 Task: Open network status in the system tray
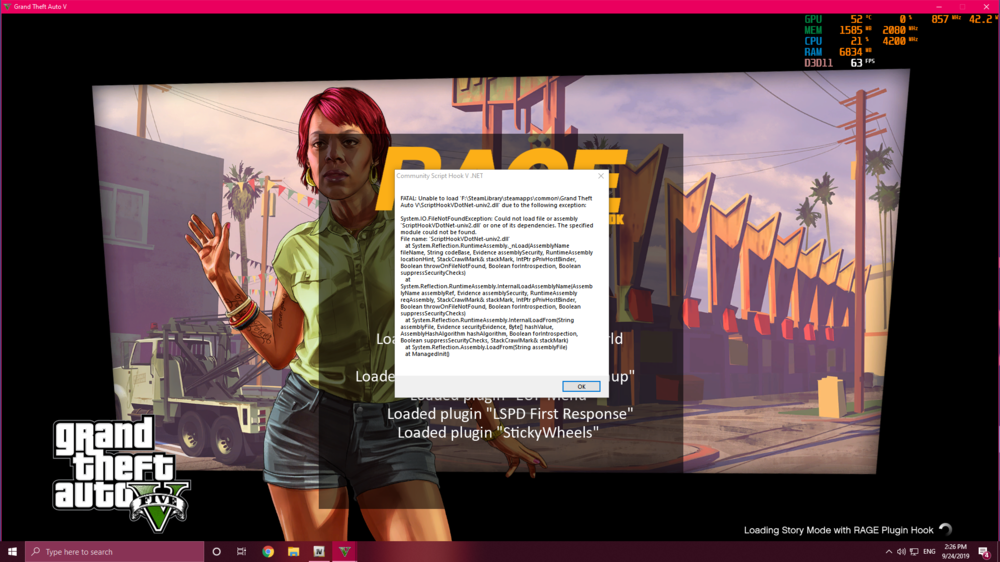(914, 552)
